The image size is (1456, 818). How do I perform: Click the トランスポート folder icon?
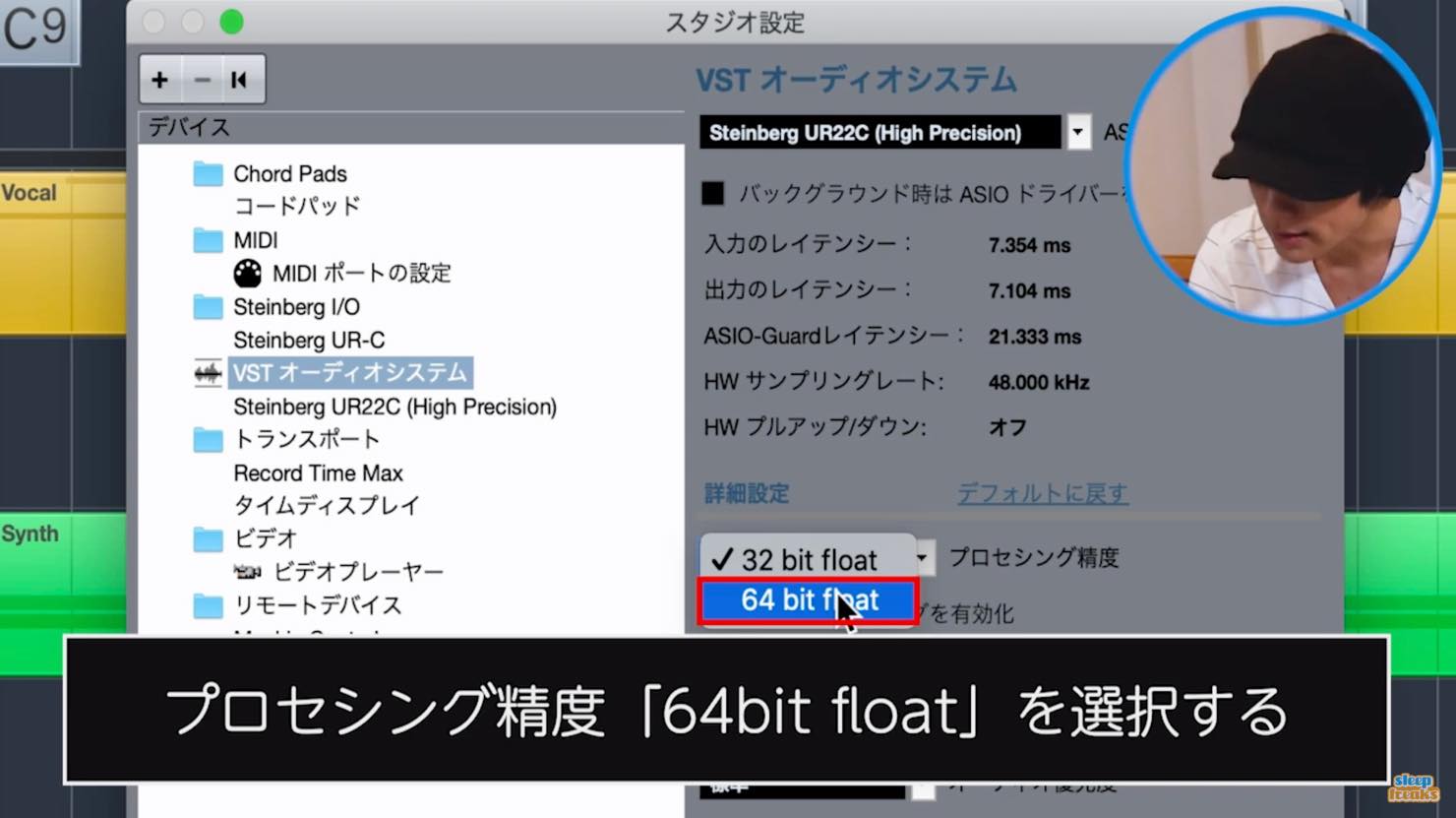[208, 439]
